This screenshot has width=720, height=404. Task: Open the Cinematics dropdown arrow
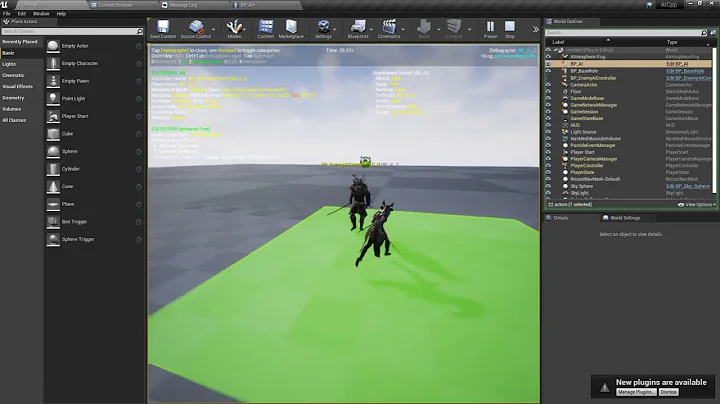[x=403, y=29]
